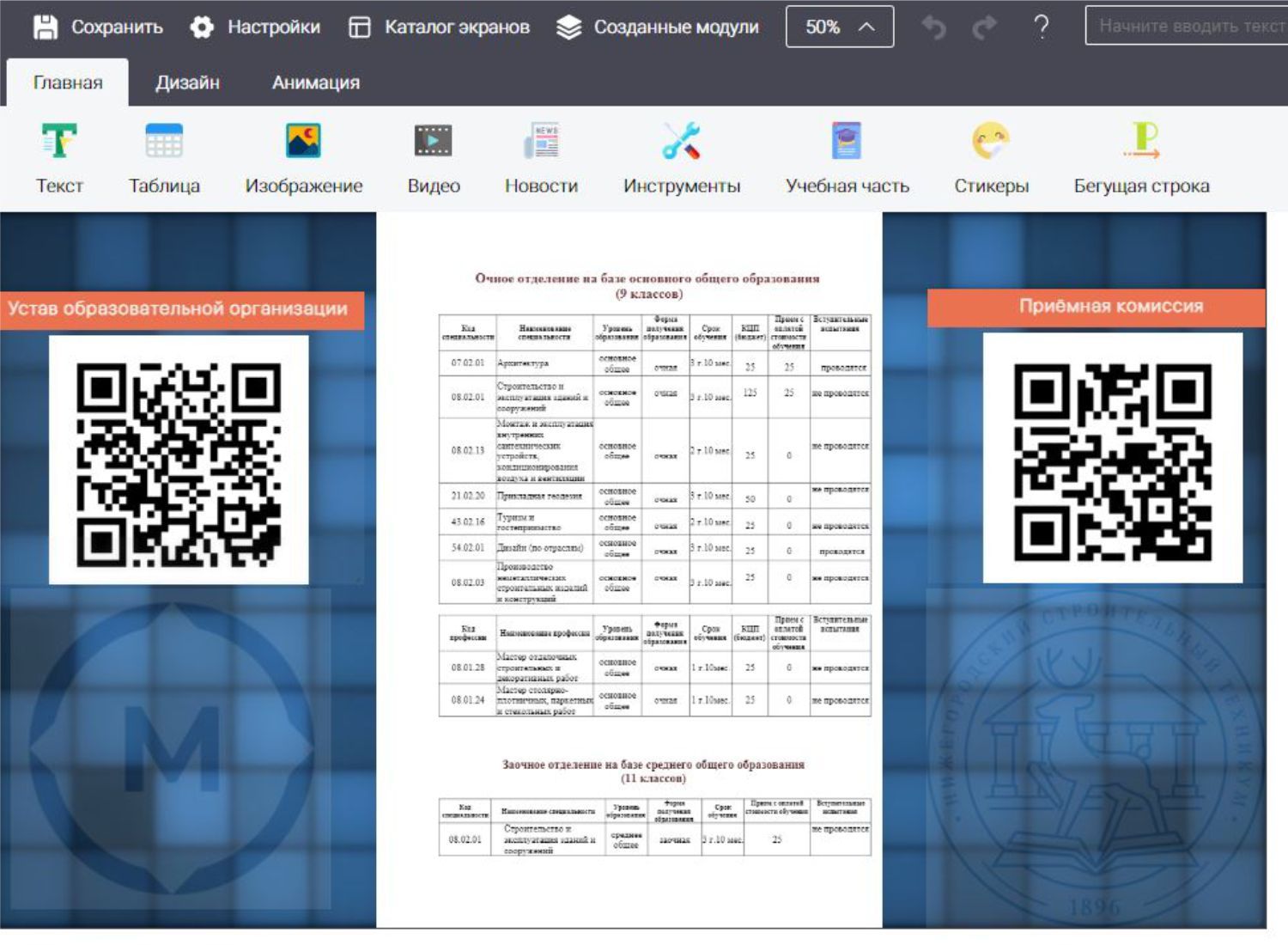This screenshot has height=945, width=1288.
Task: Open Созданные модули layers icon
Action: point(568,27)
